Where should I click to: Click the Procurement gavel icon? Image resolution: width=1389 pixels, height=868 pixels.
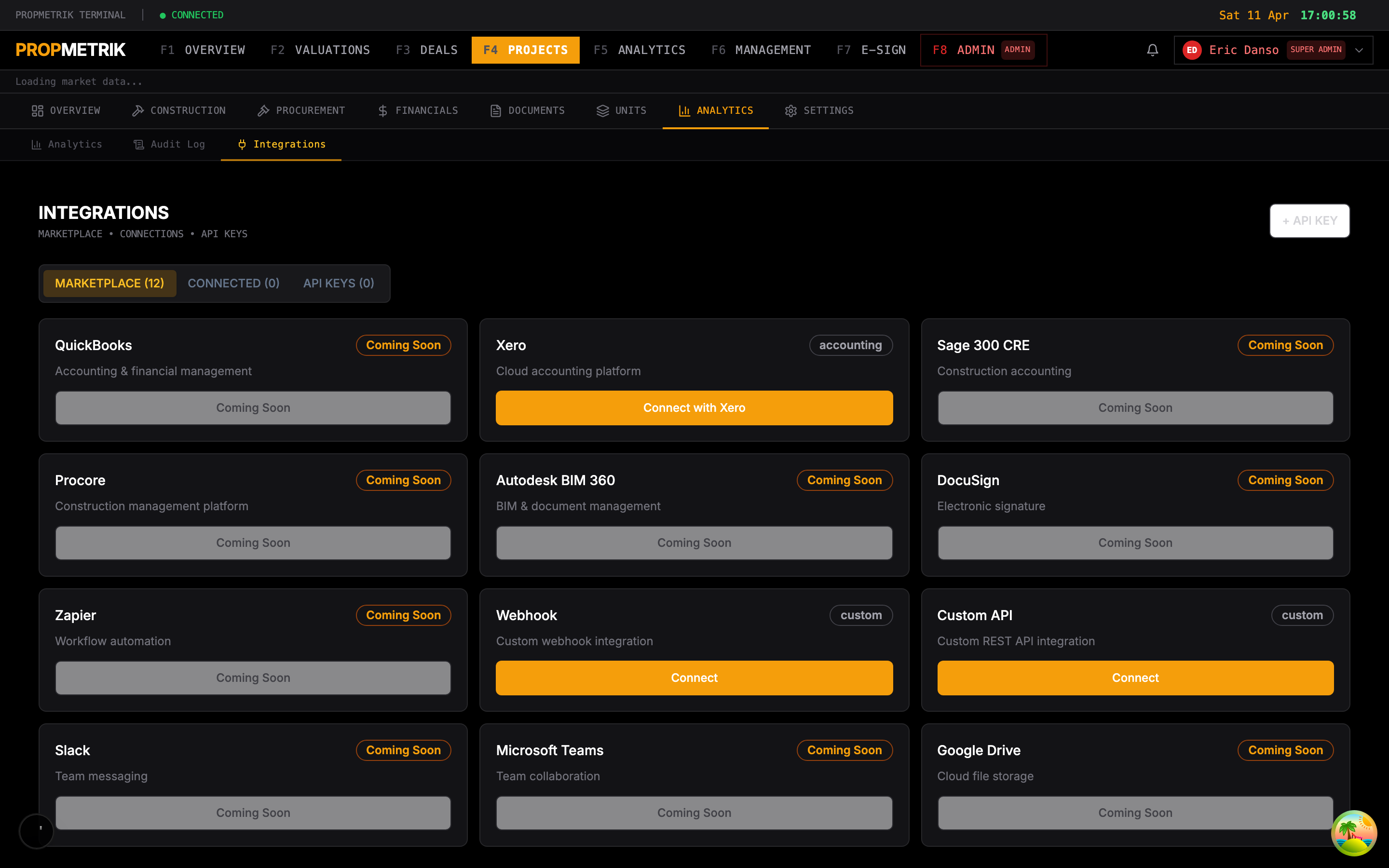point(263,111)
